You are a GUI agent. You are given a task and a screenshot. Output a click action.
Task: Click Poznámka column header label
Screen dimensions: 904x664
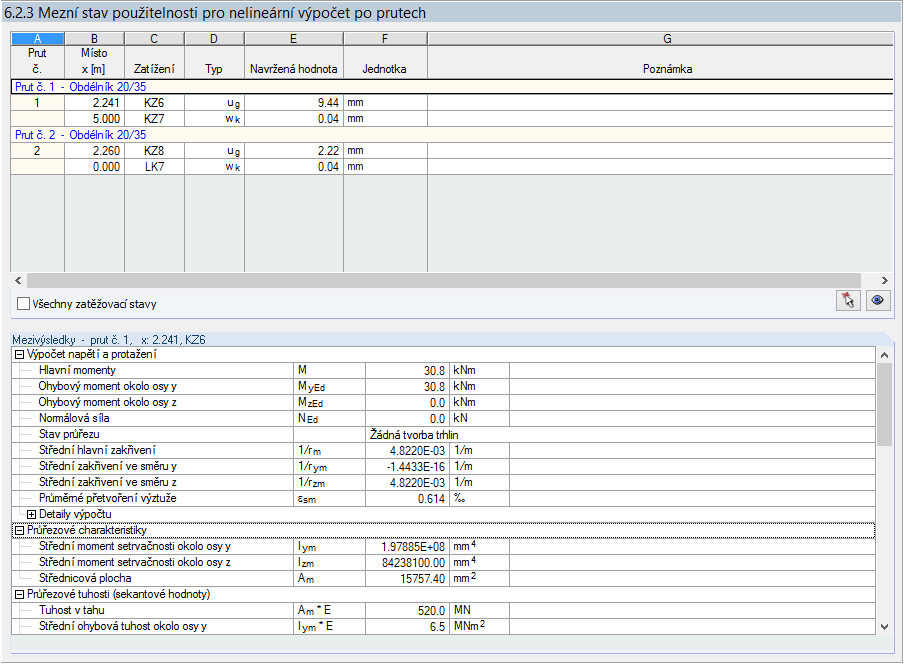tap(668, 69)
